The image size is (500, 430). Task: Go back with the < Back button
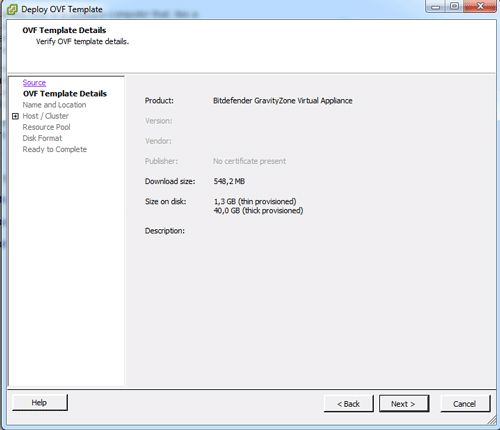348,404
